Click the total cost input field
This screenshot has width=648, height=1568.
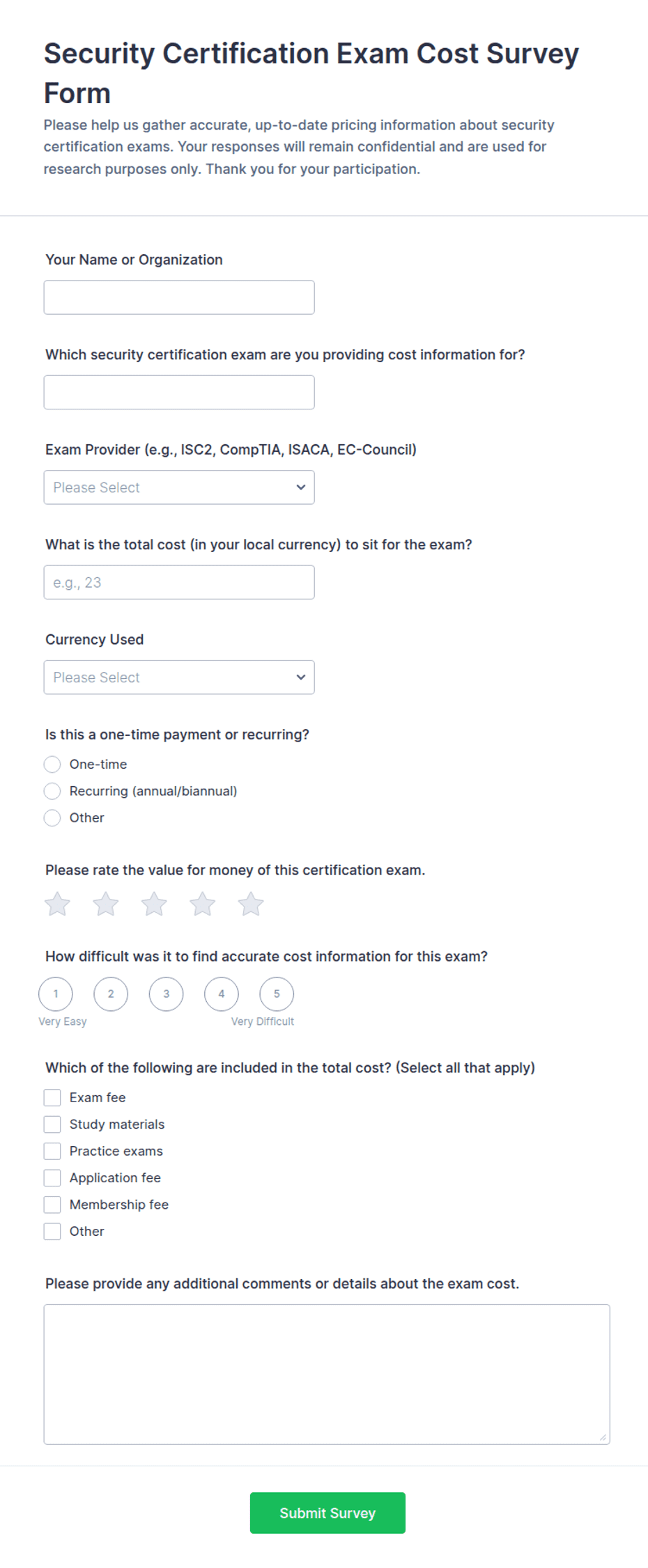pyautogui.click(x=179, y=582)
